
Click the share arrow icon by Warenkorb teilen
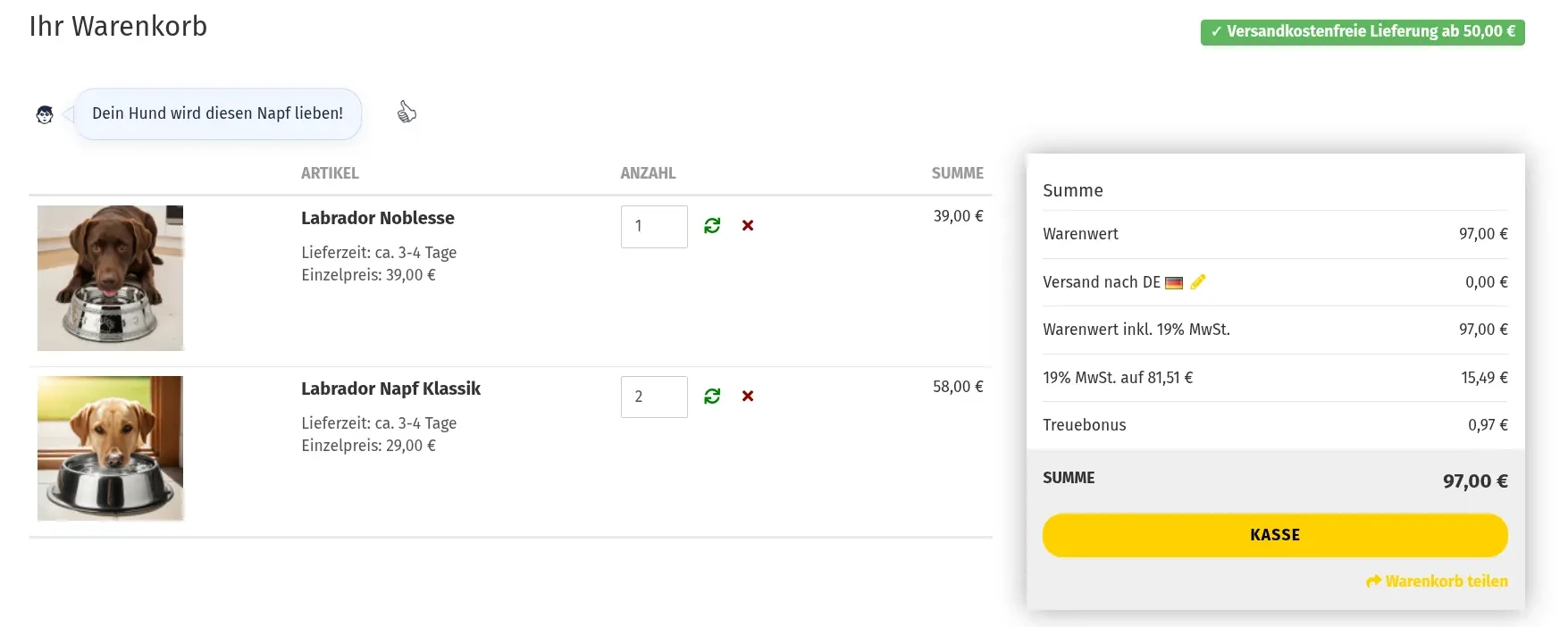pyautogui.click(x=1373, y=581)
